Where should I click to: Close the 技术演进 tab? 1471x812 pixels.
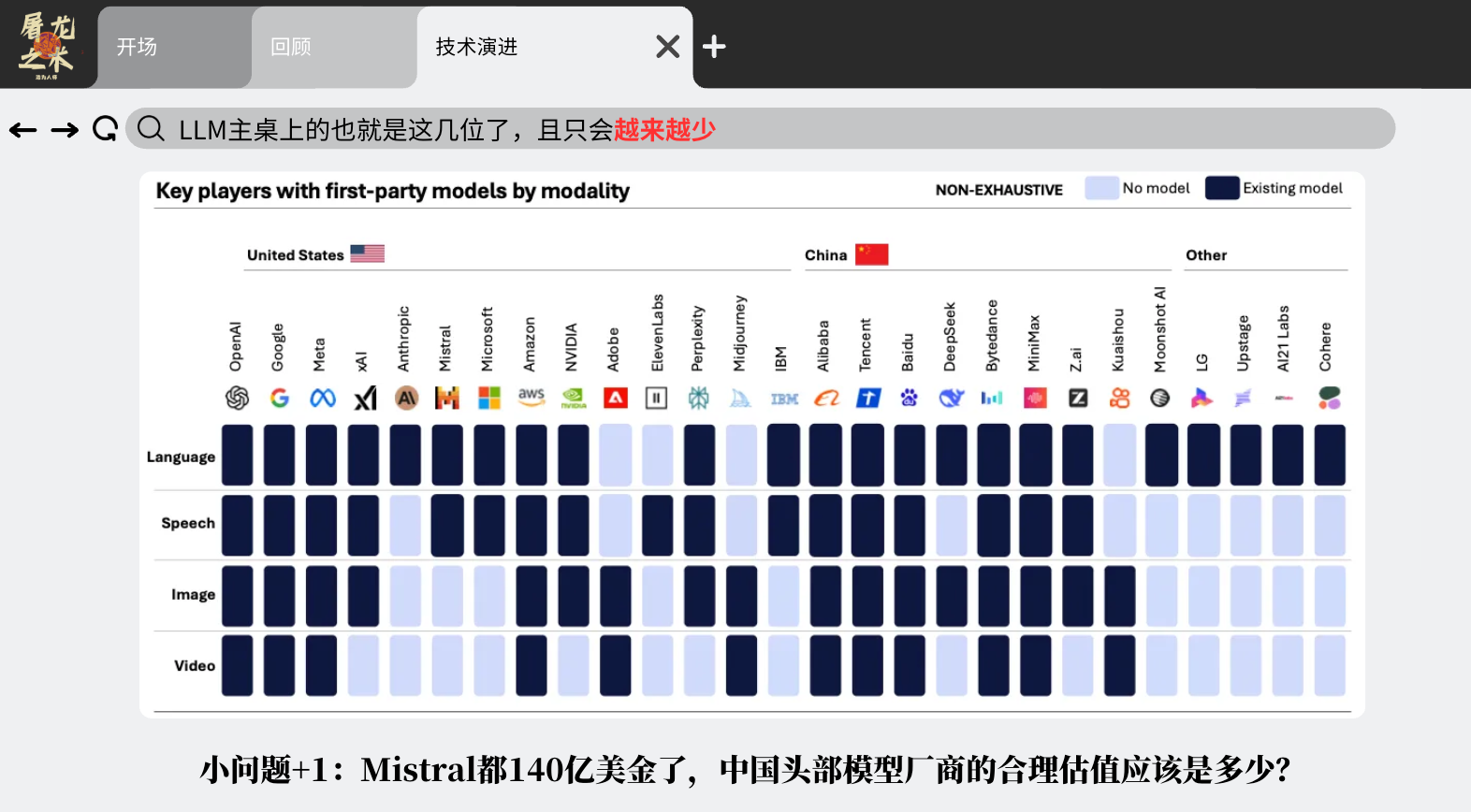pos(667,47)
